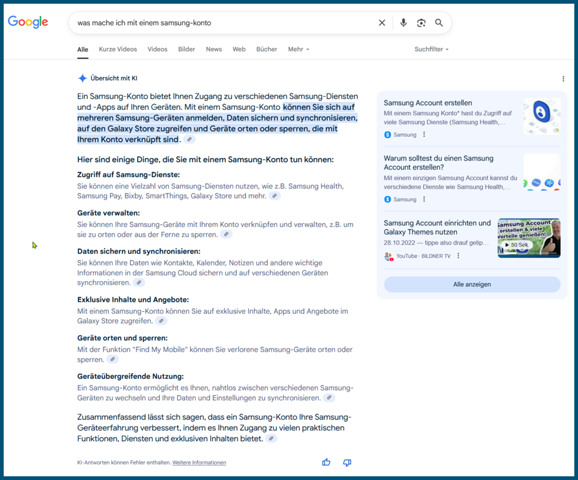Click the 'Übersicht mit KI' label

[114, 78]
